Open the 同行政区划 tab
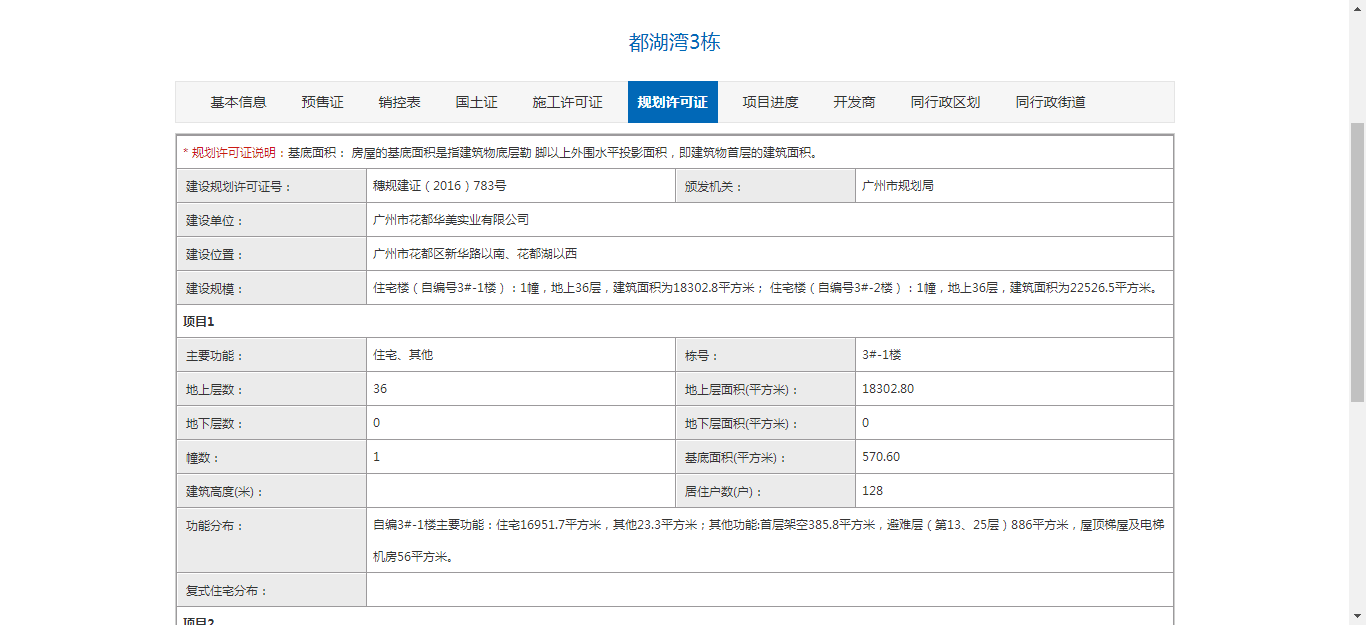The image size is (1366, 625). [x=945, y=102]
